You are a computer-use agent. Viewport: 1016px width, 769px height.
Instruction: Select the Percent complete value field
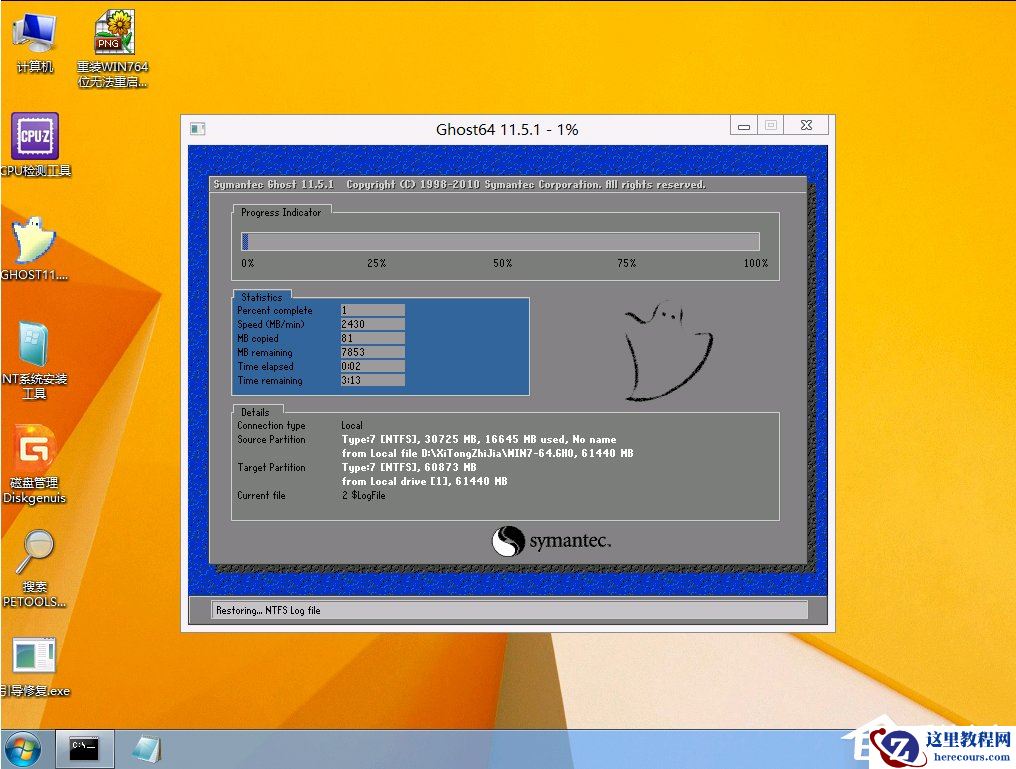point(374,311)
